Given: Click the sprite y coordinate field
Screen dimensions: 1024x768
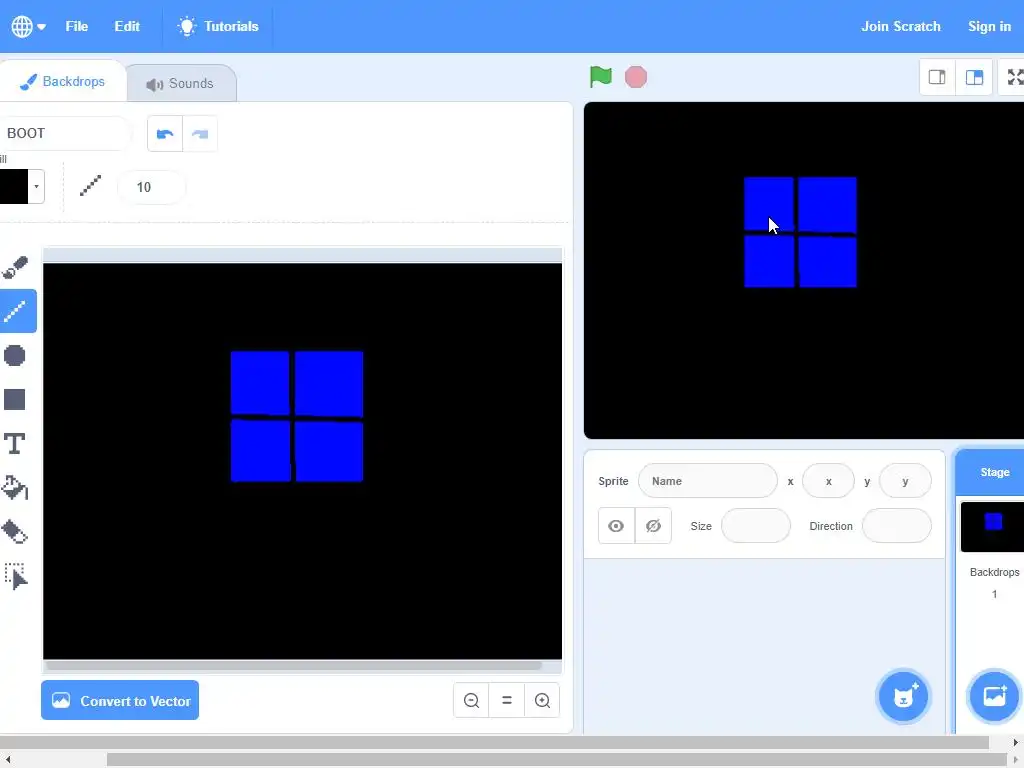Looking at the screenshot, I should coord(905,481).
